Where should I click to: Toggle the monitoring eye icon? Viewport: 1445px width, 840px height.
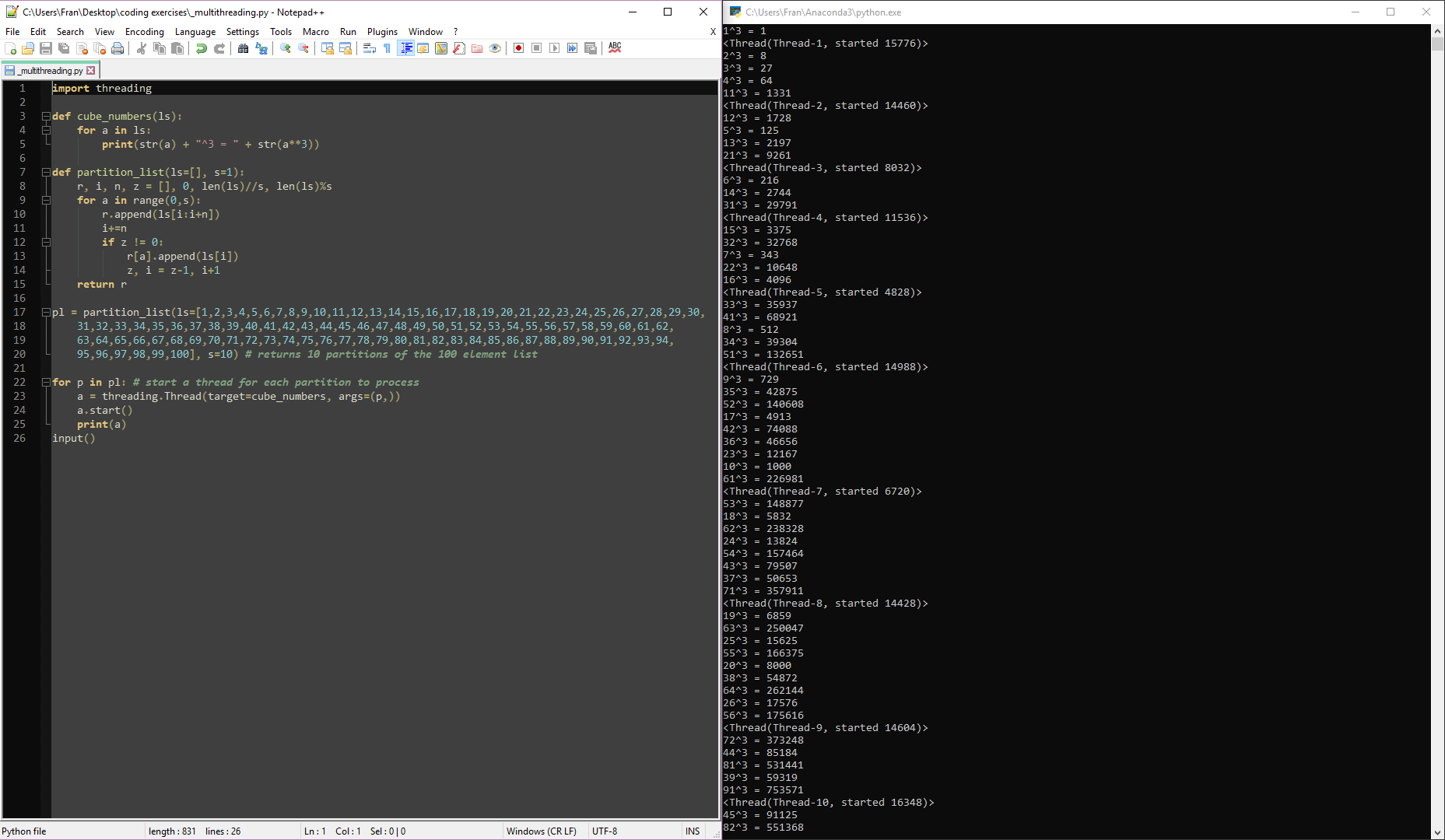(495, 48)
